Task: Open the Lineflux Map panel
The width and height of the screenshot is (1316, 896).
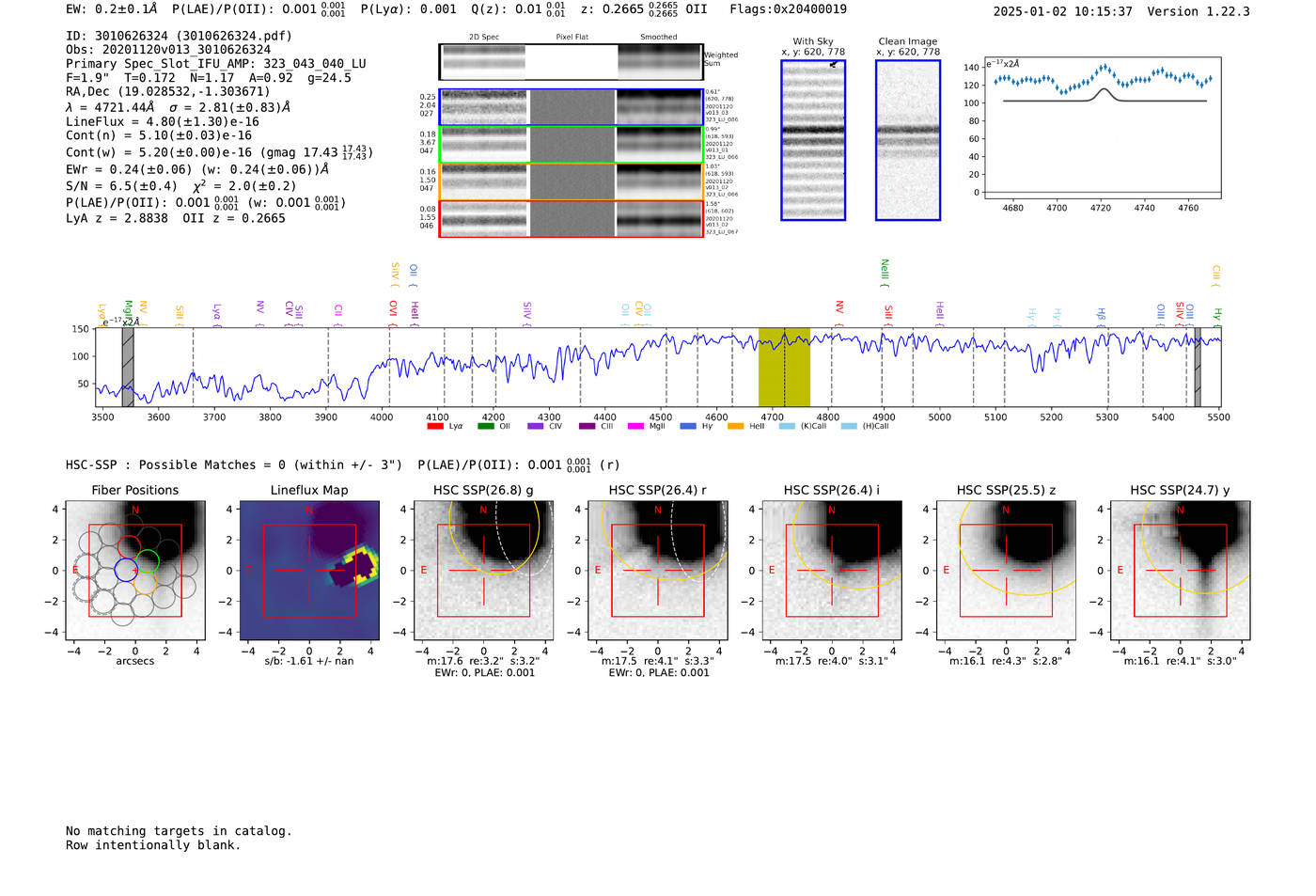Action: click(309, 570)
